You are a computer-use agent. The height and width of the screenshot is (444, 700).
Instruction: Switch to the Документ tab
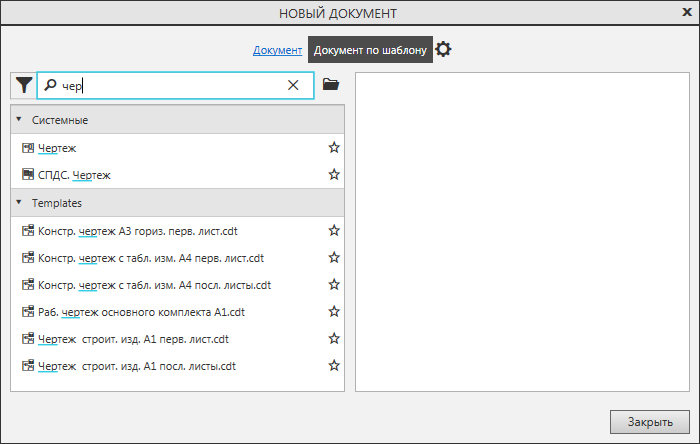pos(277,50)
